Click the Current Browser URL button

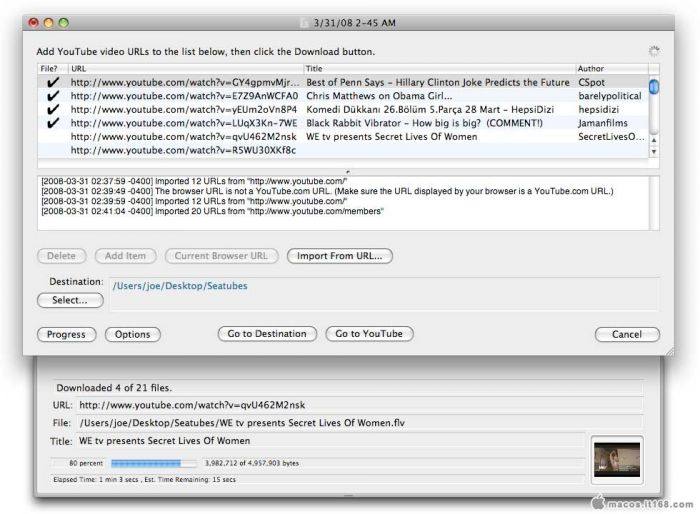(x=221, y=256)
